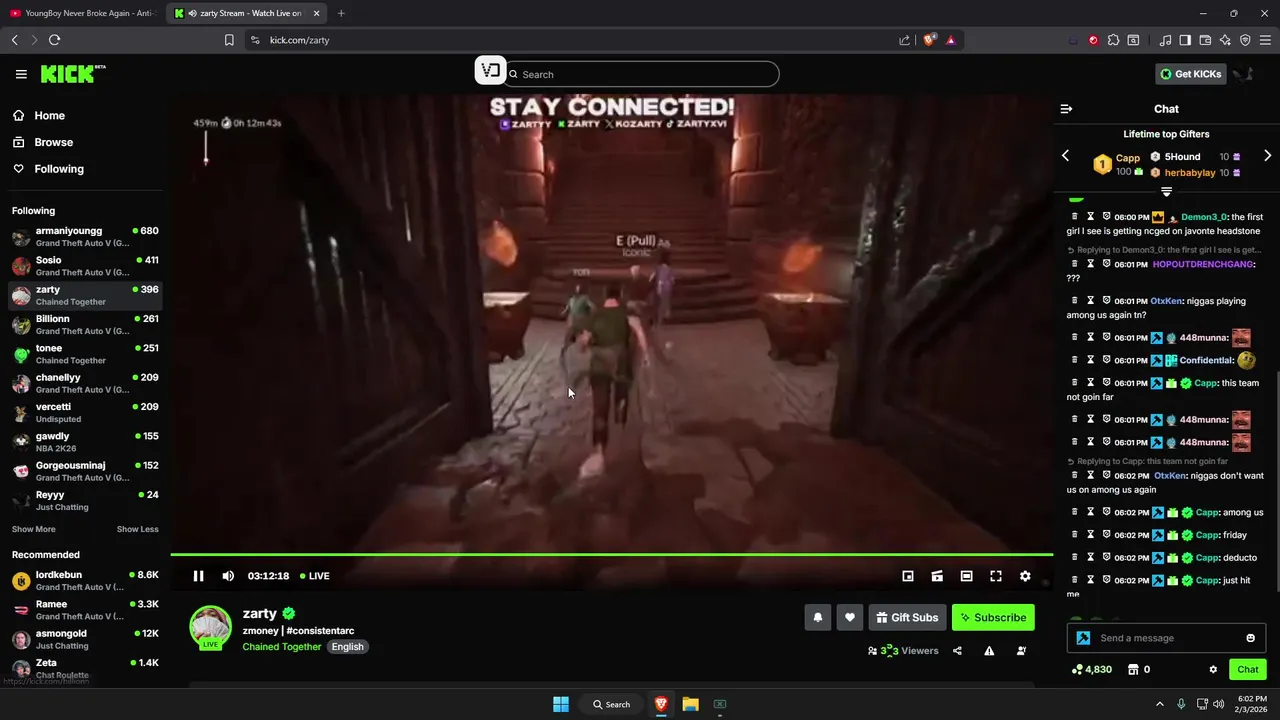Jump to LIVE in the player
1280x720 pixels.
click(313, 576)
